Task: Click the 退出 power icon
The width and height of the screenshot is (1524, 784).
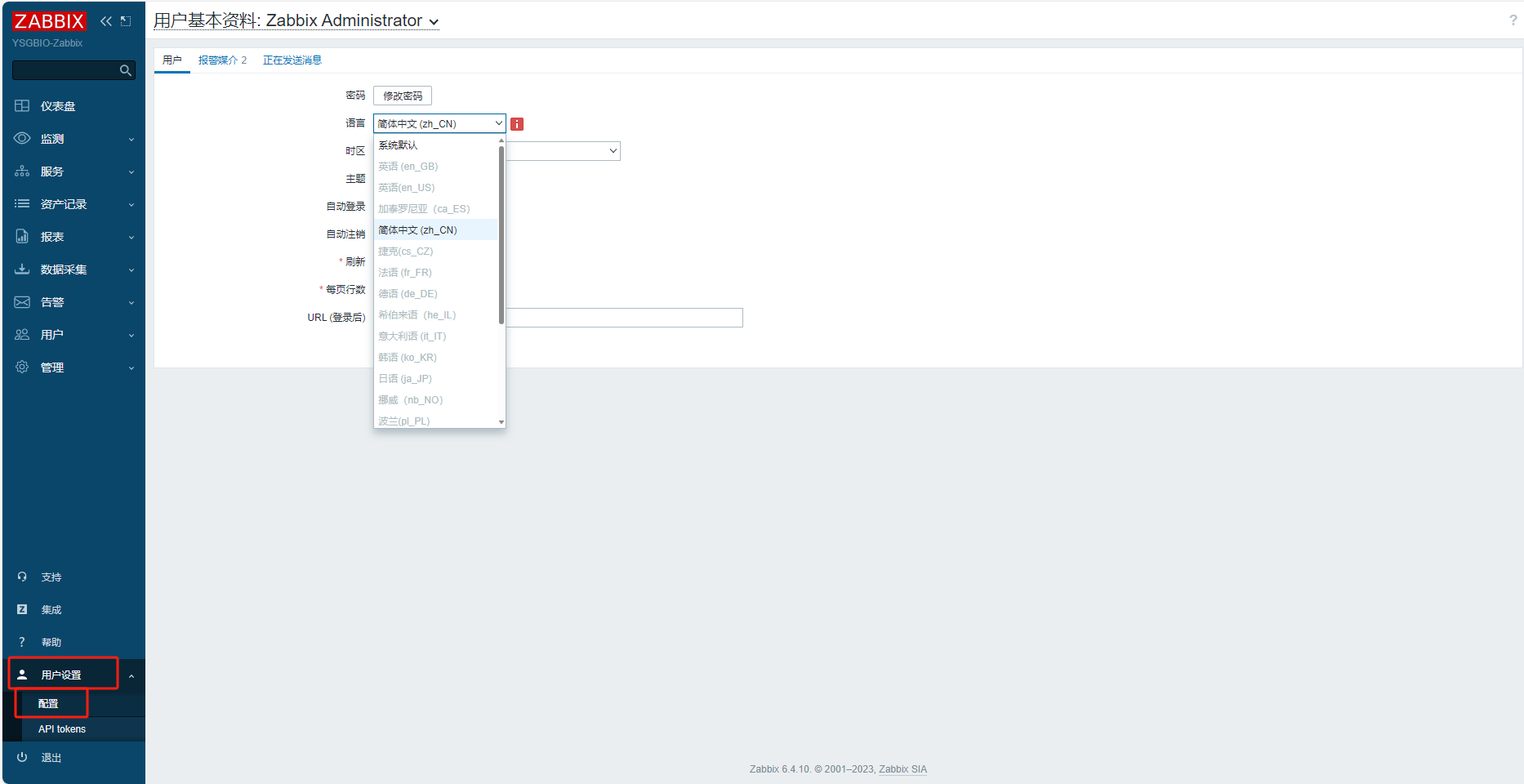Action: [x=22, y=757]
